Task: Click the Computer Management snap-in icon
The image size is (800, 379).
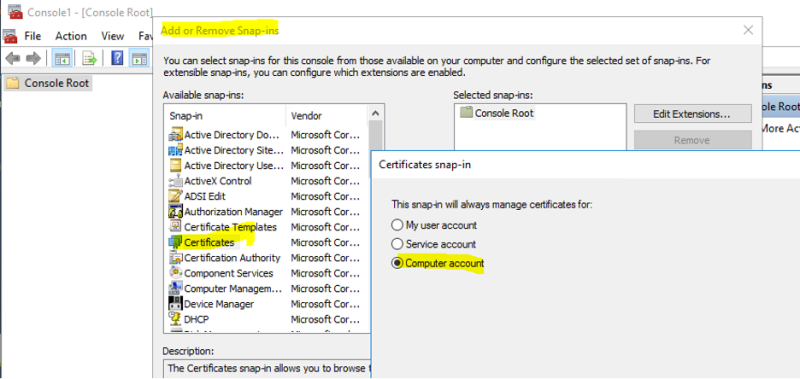Action: point(176,288)
